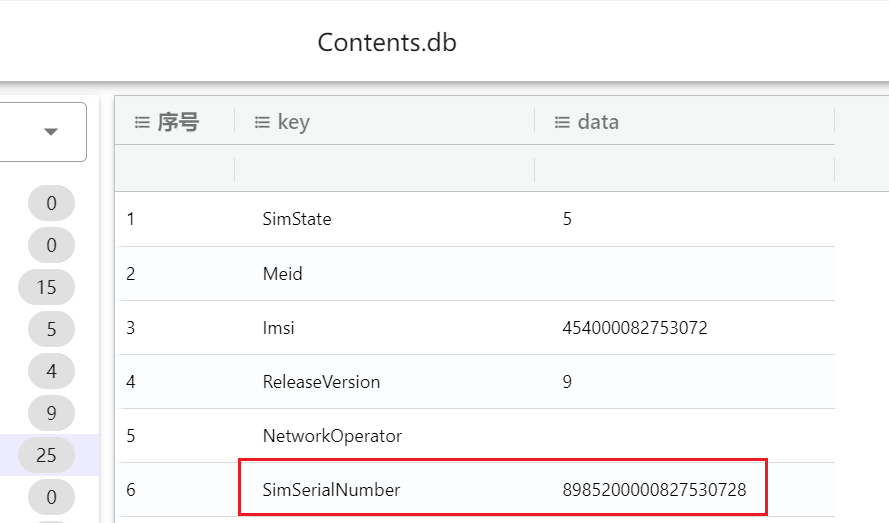Click the filter field under data column

[684, 169]
